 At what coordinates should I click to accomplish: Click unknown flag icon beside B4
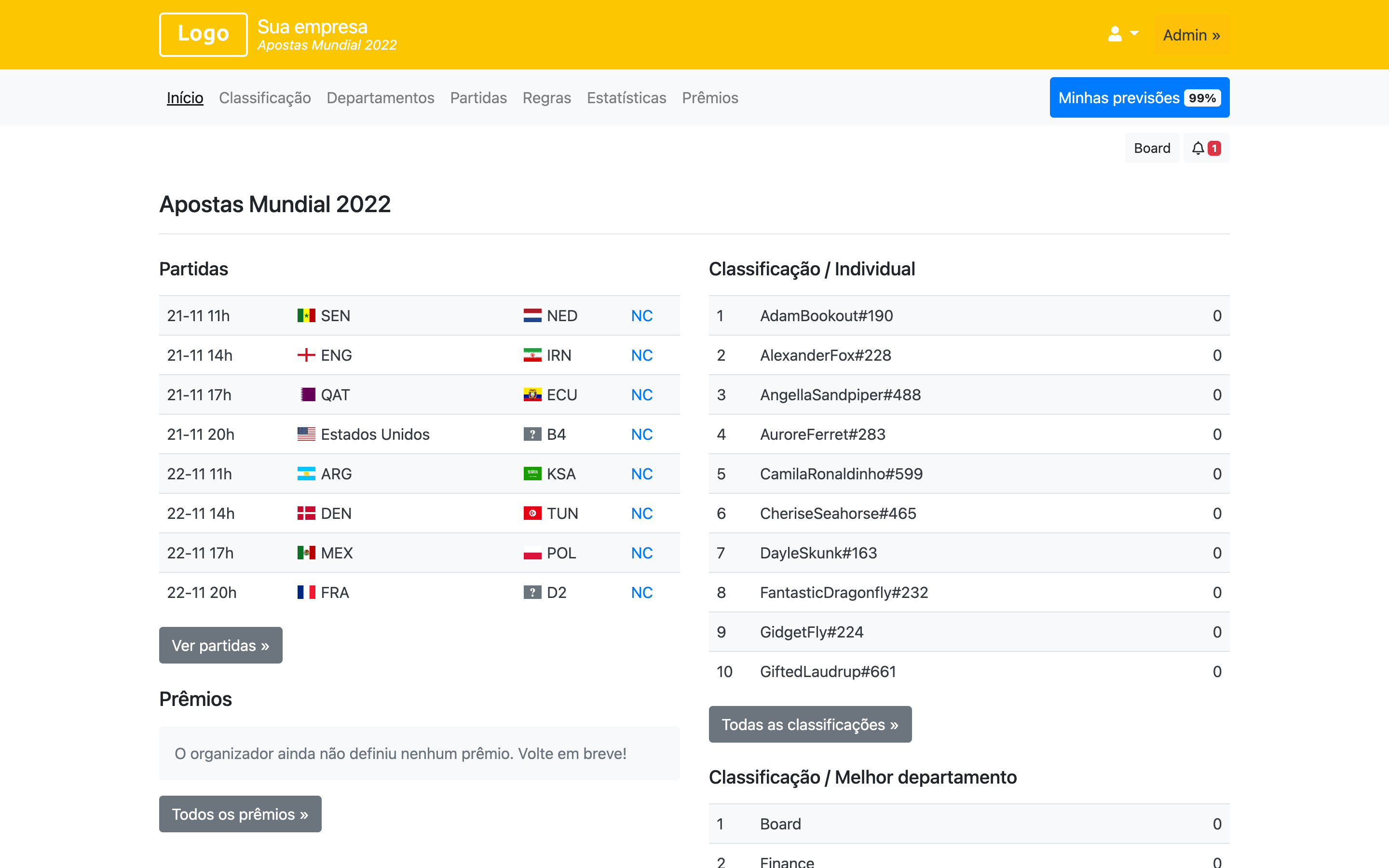pyautogui.click(x=532, y=434)
